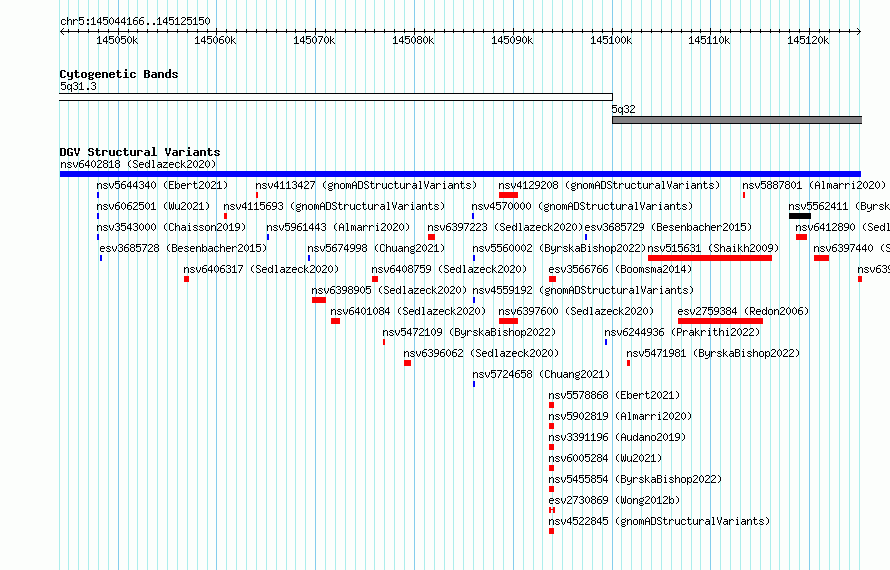Image resolution: width=890 pixels, height=570 pixels.
Task: Select the red bar under nsv4129208
Action: pos(509,195)
